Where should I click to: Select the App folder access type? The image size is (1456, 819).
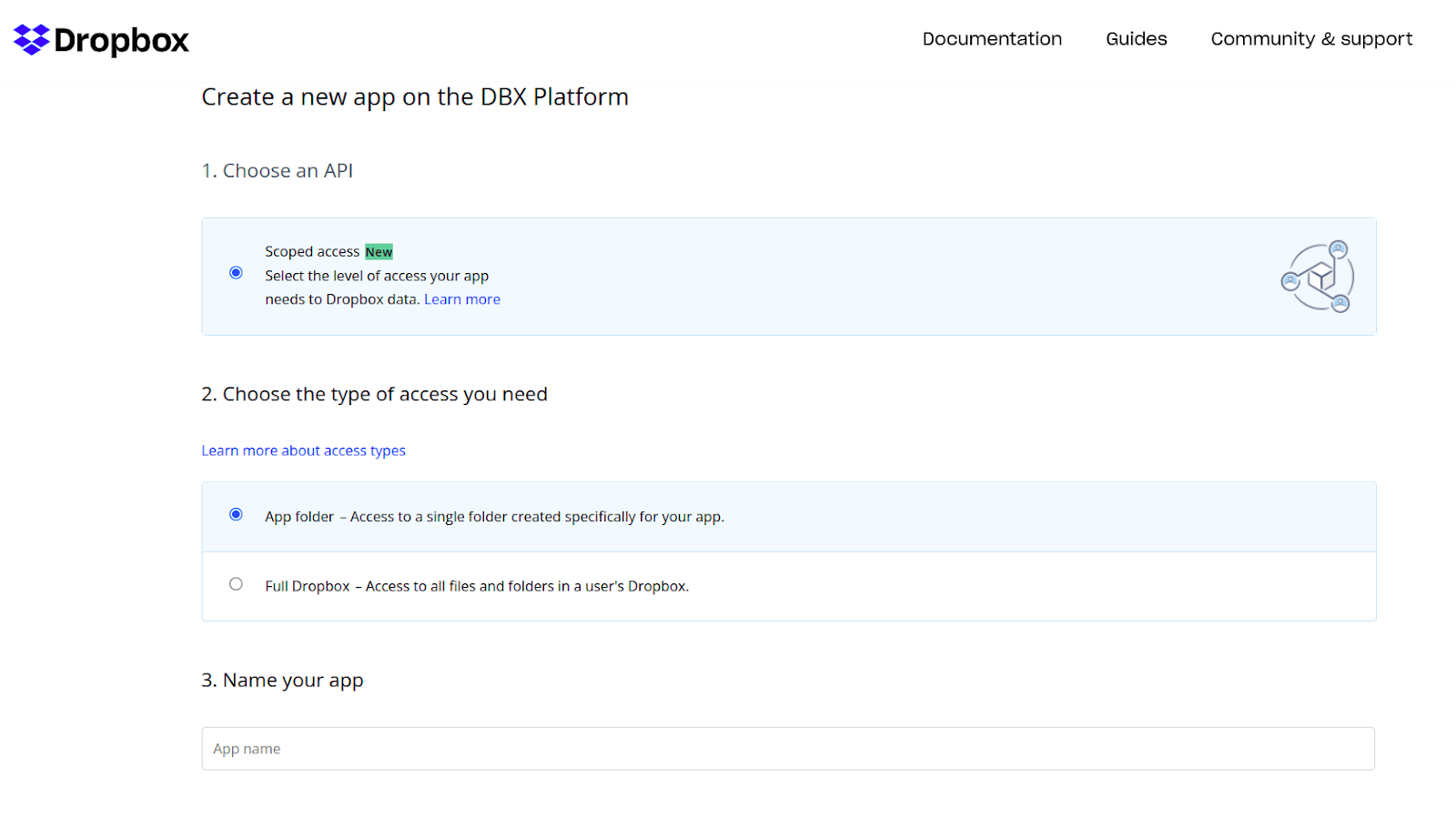[x=236, y=514]
